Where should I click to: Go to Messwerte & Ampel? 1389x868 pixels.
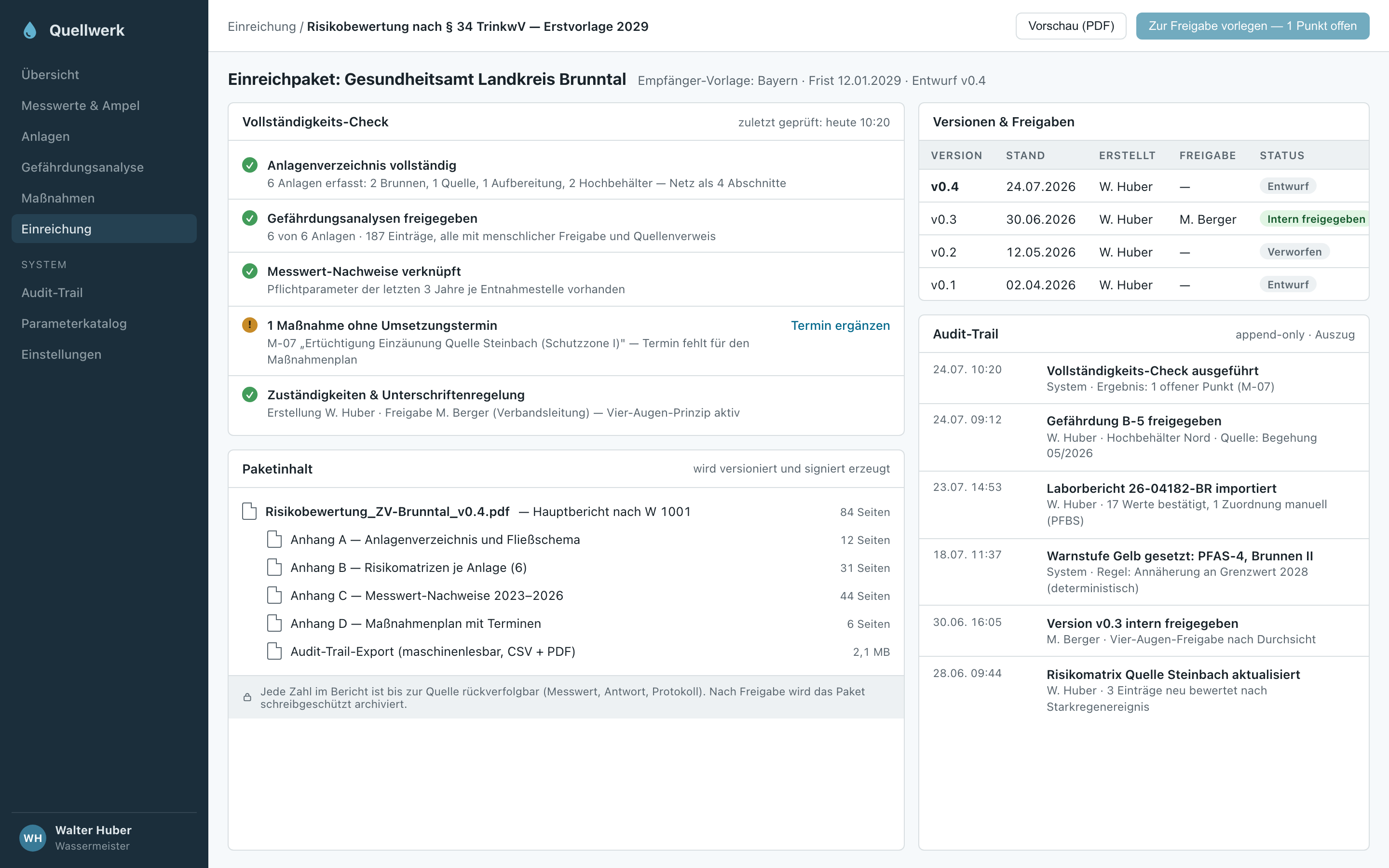tap(104, 106)
